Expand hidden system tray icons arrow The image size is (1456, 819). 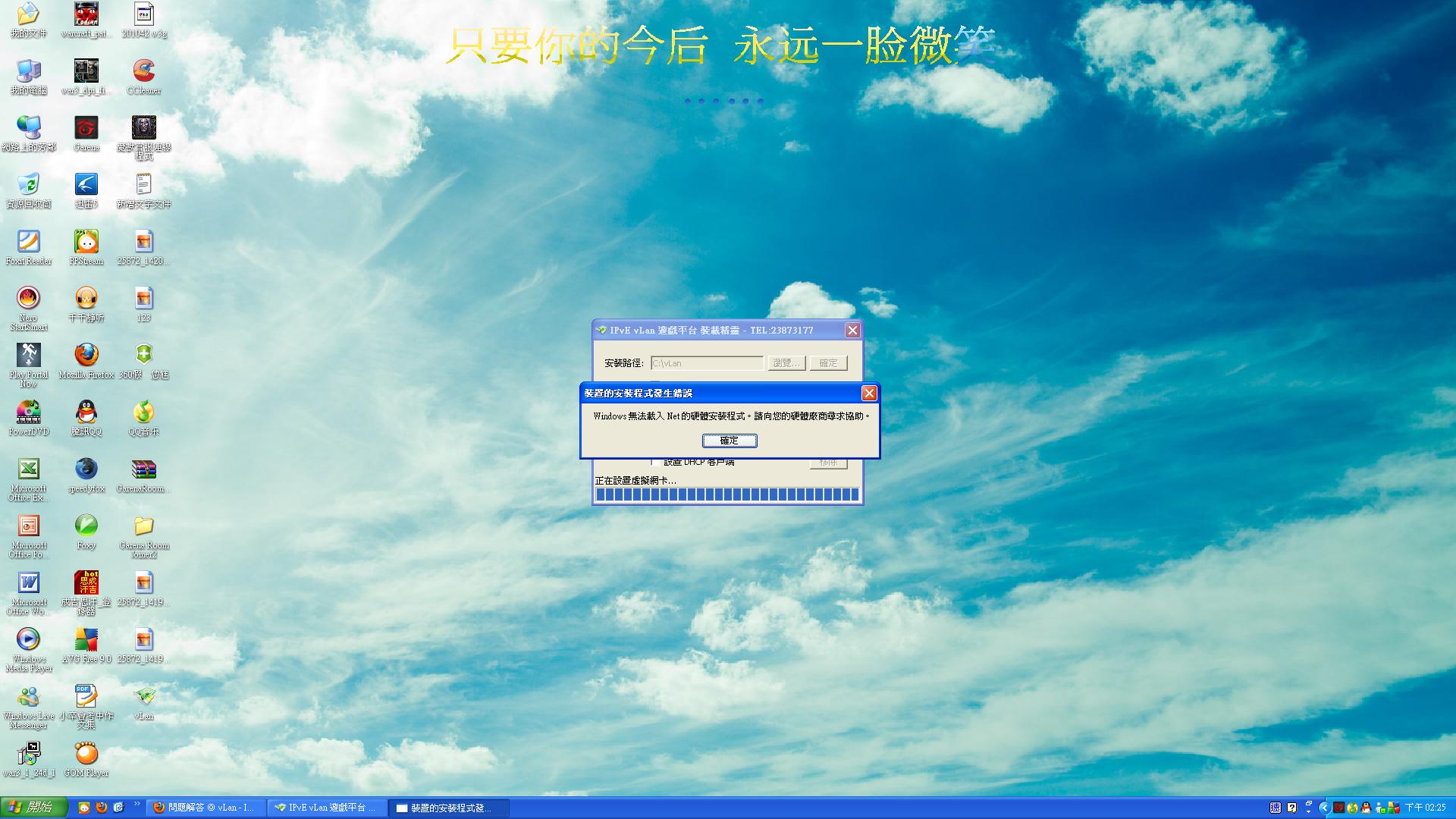coord(1324,808)
